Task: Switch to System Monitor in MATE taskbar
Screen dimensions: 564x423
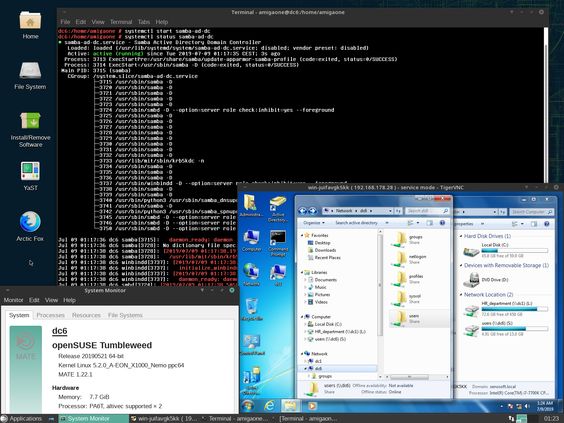Action: pos(94,419)
